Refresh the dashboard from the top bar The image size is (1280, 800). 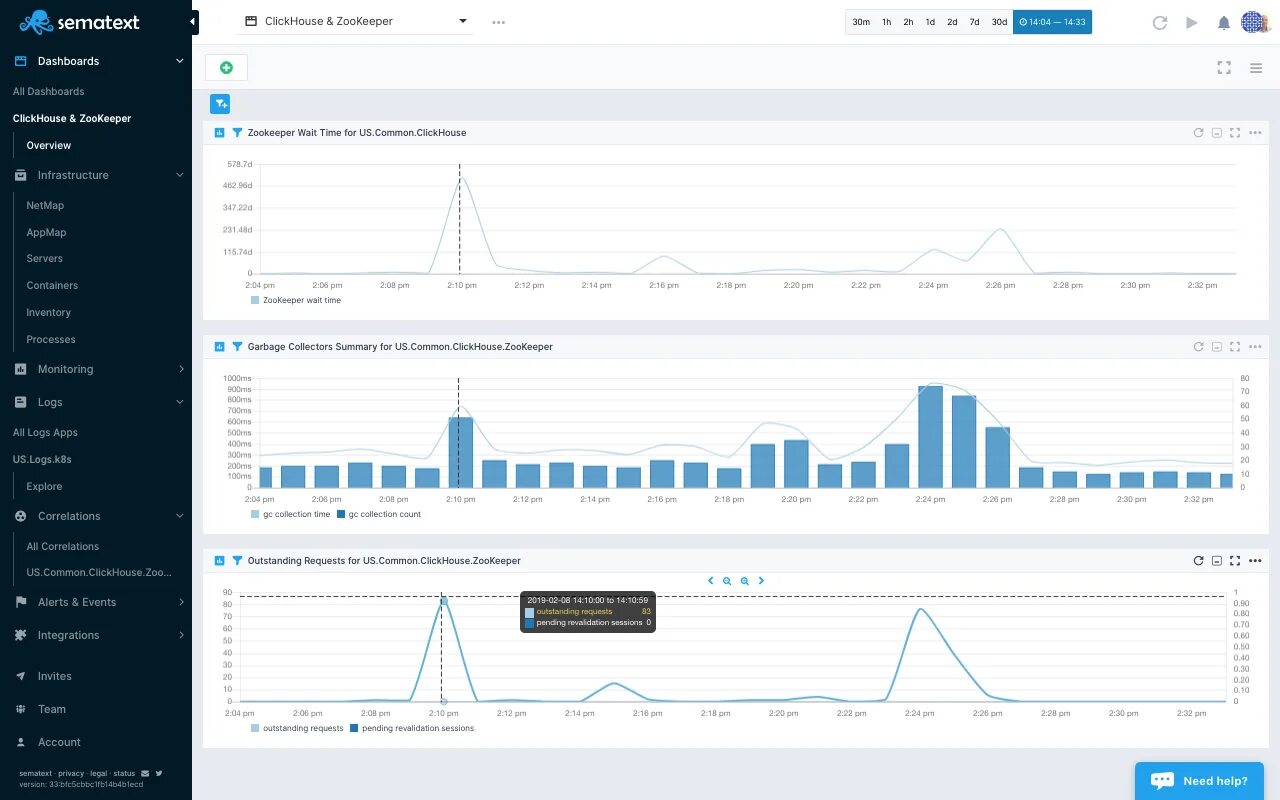pos(1160,22)
